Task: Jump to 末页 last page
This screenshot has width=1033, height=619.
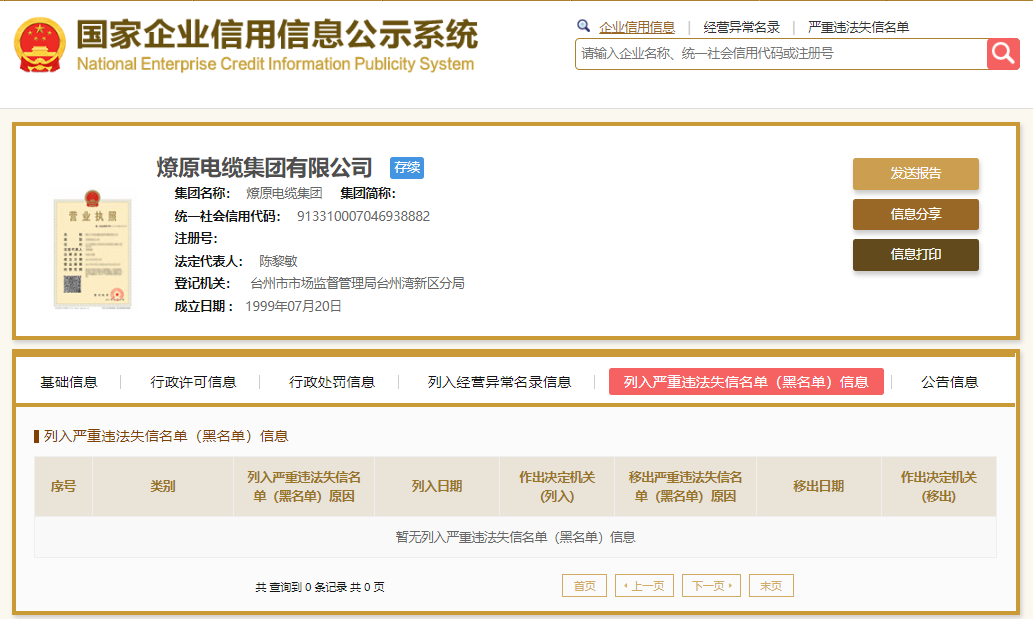Action: point(771,585)
